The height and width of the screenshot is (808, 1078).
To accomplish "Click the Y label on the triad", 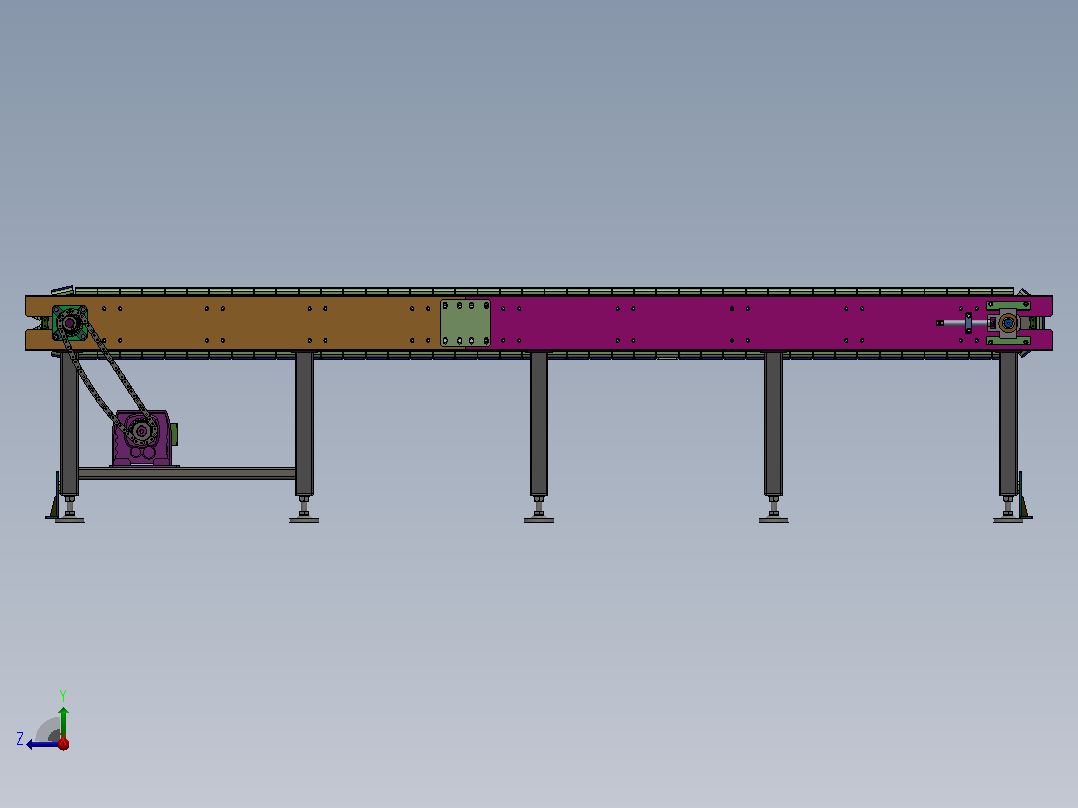I will tap(63, 695).
